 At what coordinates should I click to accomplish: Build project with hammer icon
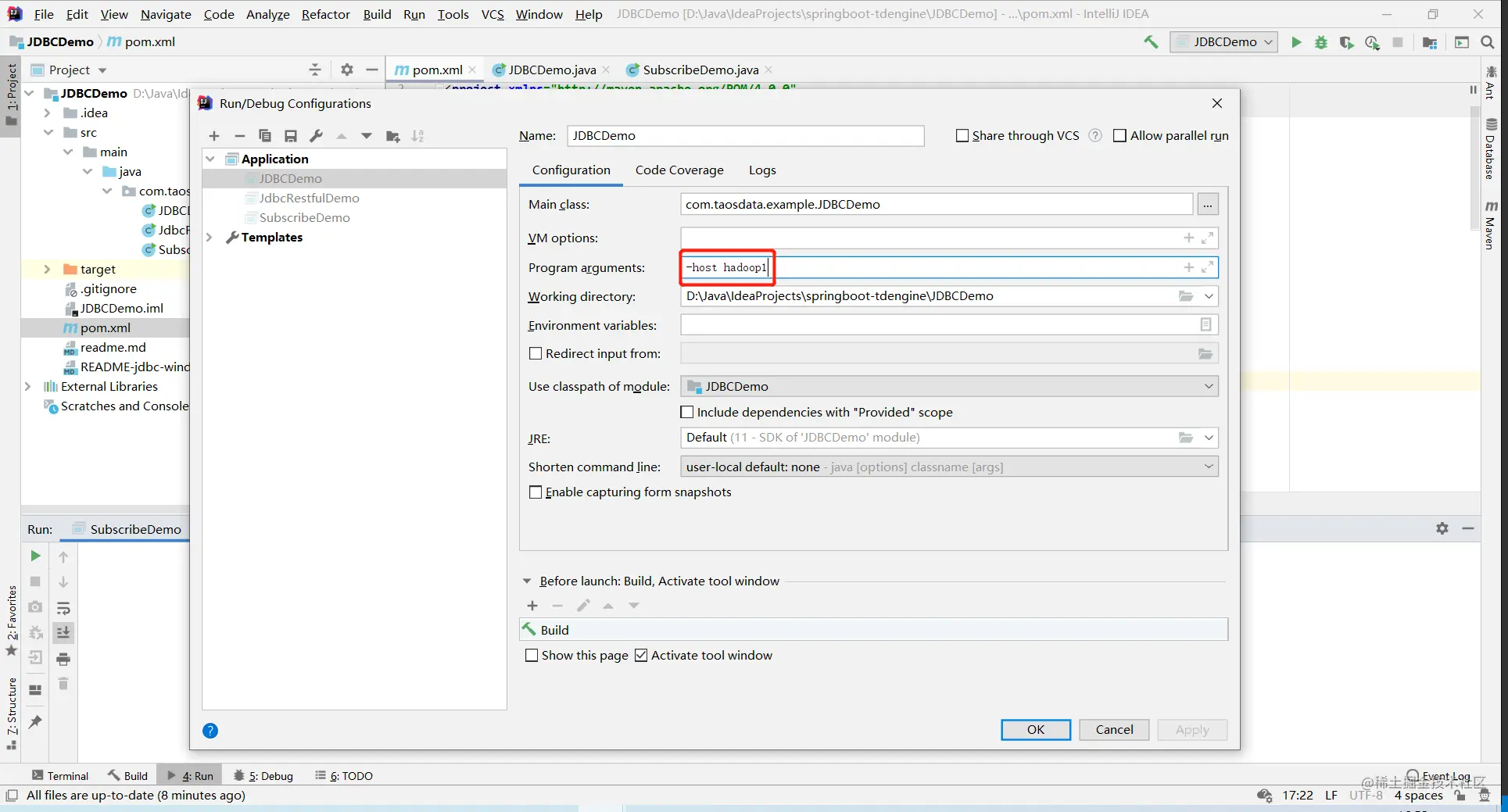click(x=1151, y=42)
